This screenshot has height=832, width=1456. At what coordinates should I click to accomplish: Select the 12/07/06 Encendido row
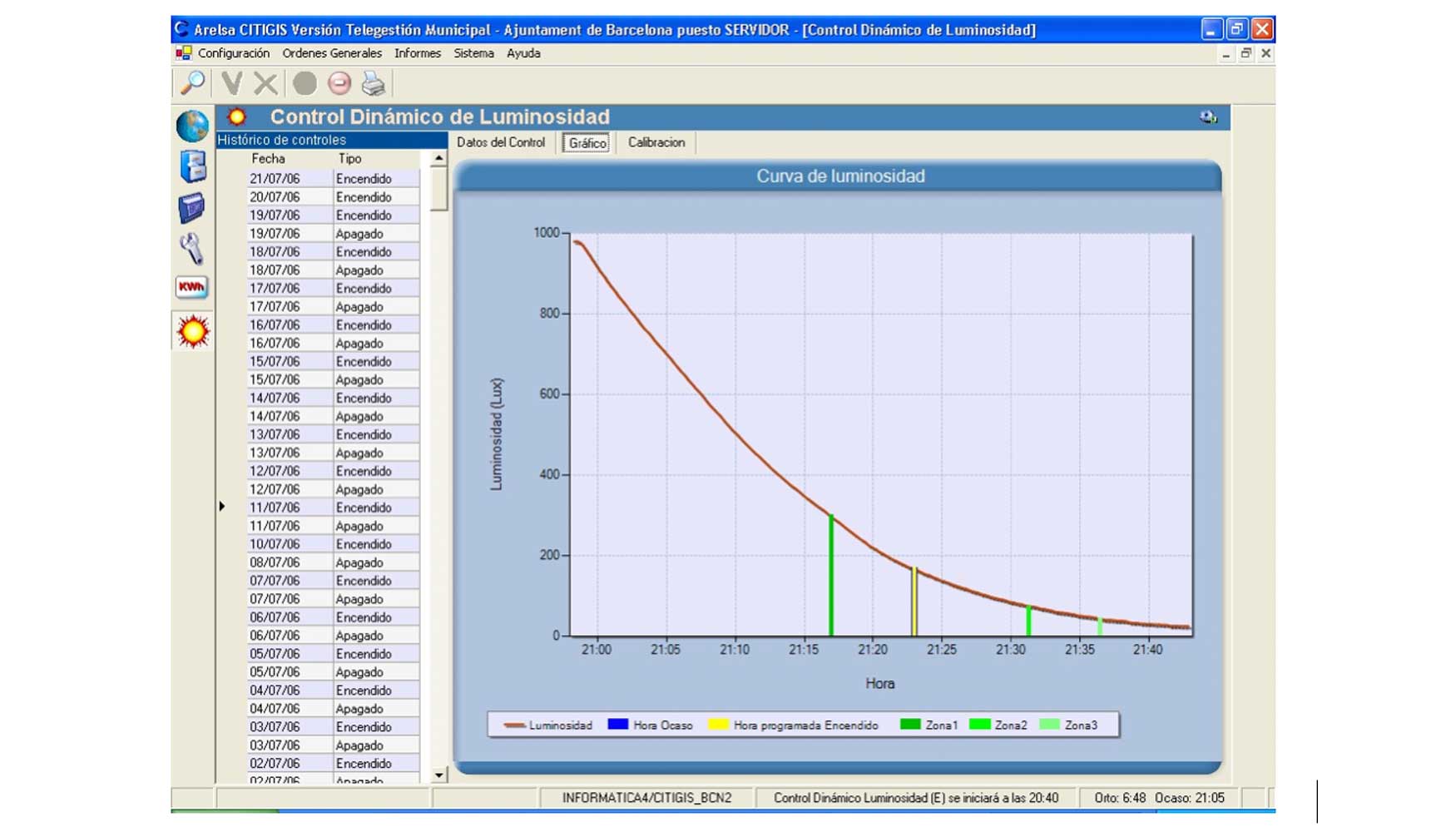[334, 472]
